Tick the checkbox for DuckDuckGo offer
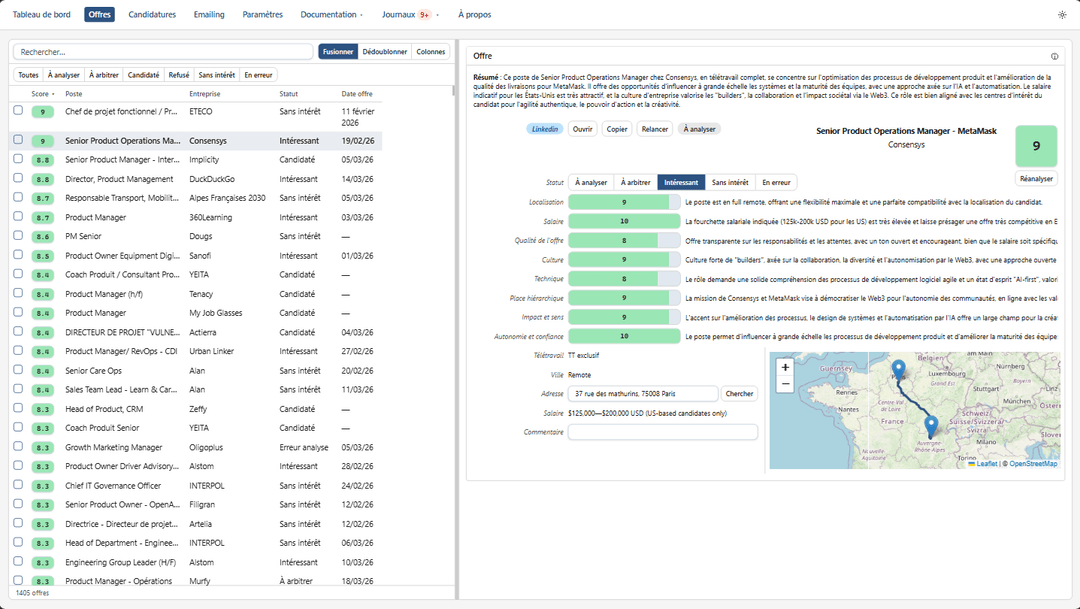 [18, 179]
